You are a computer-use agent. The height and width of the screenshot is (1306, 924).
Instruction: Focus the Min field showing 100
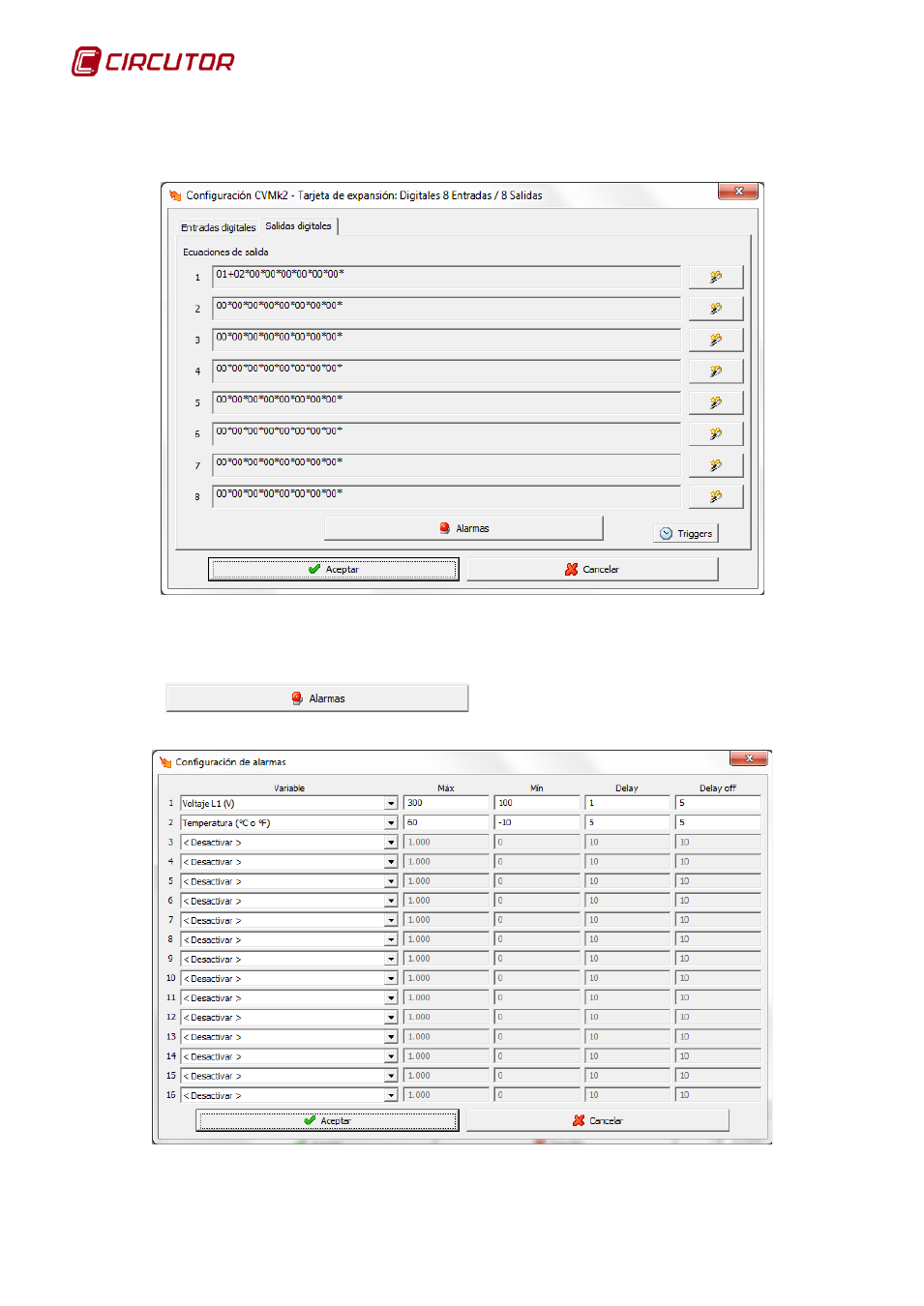pyautogui.click(x=537, y=803)
